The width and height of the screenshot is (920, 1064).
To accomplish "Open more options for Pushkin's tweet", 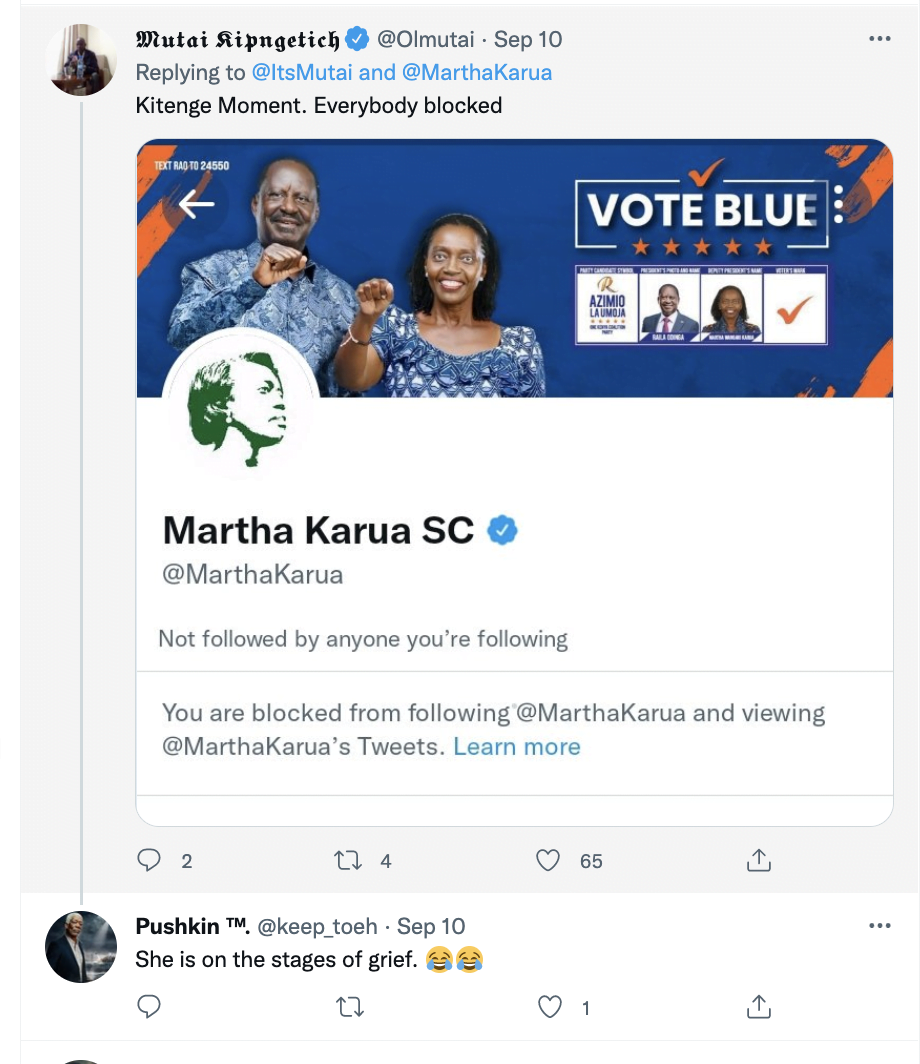I will (879, 926).
